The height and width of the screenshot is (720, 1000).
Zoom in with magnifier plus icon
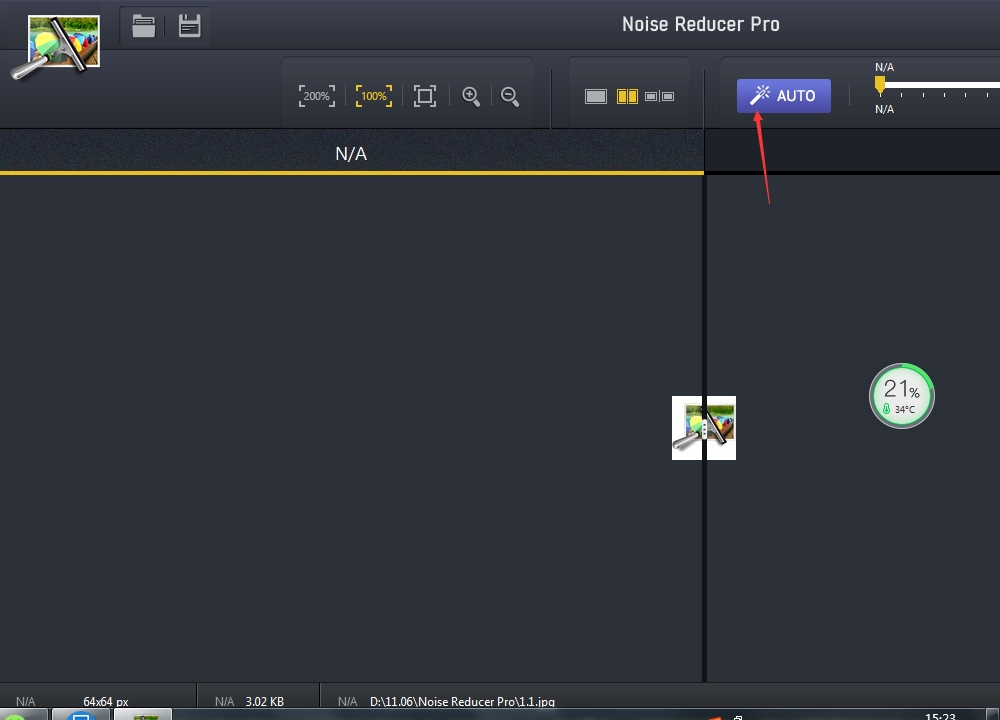(x=471, y=96)
